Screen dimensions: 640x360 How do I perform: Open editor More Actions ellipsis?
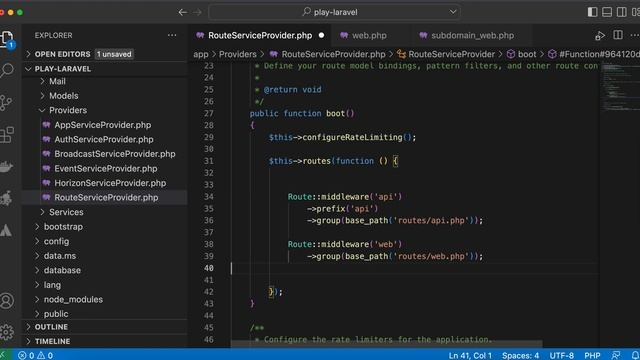(x=635, y=36)
